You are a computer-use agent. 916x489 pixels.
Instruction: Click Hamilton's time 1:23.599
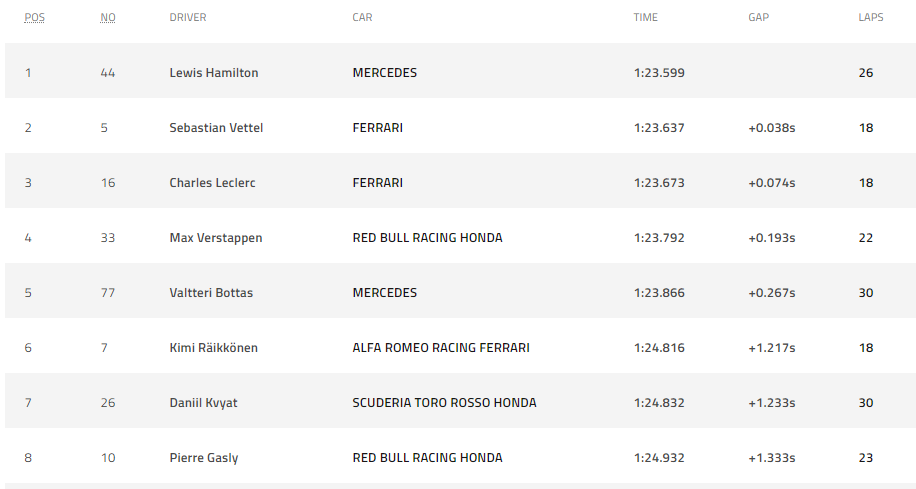[x=659, y=73]
